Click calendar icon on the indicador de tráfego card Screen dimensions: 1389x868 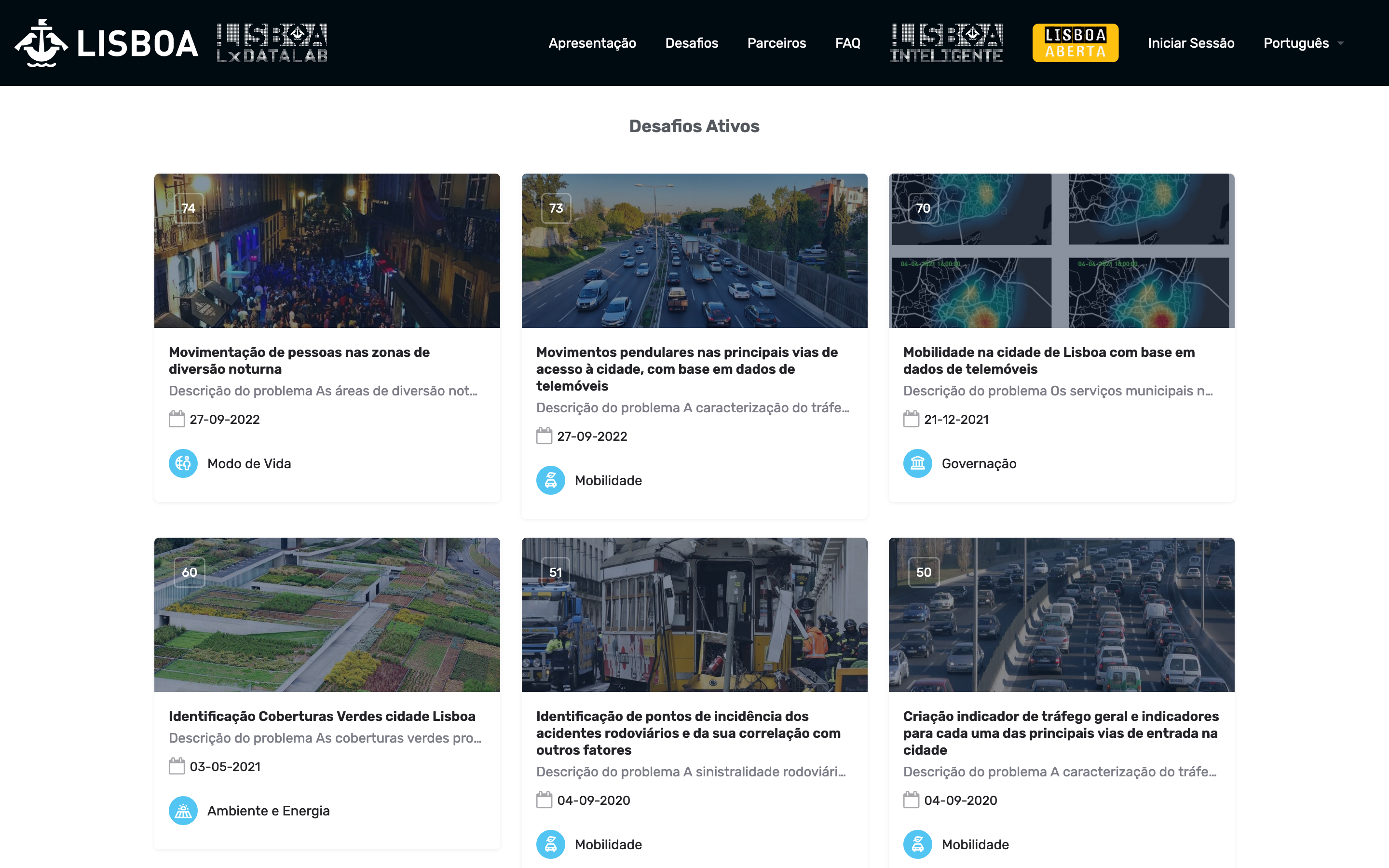coord(911,800)
